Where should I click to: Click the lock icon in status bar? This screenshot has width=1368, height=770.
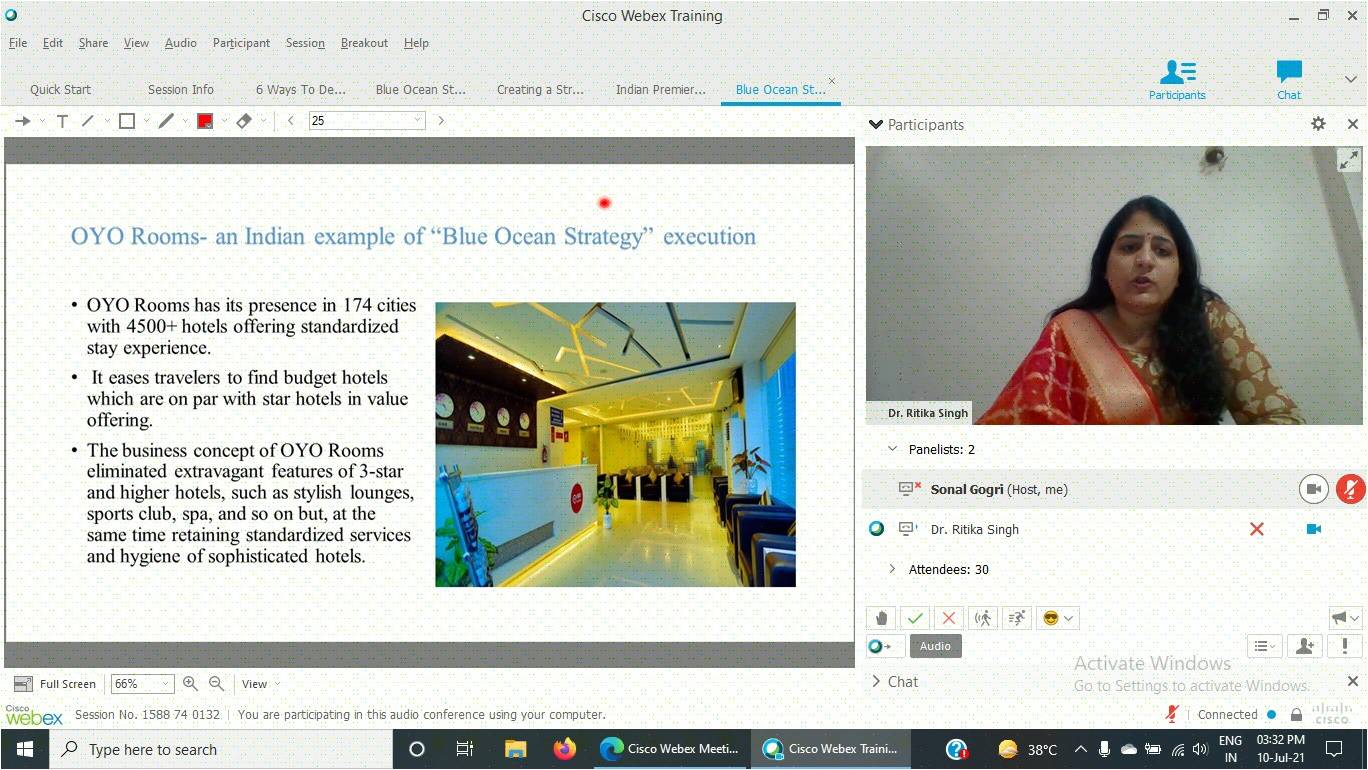(x=1296, y=715)
